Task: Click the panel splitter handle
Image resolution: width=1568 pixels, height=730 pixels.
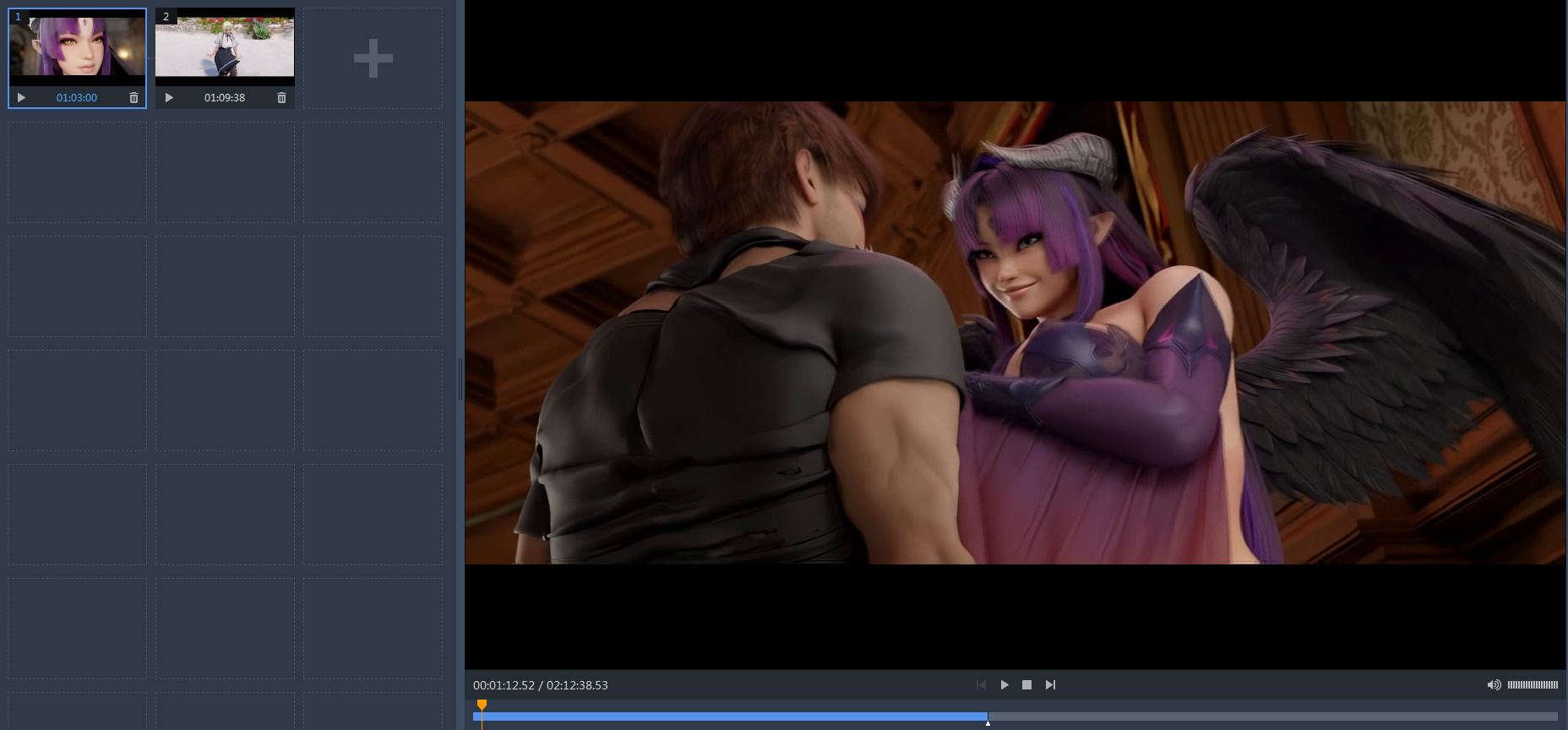Action: [460, 379]
